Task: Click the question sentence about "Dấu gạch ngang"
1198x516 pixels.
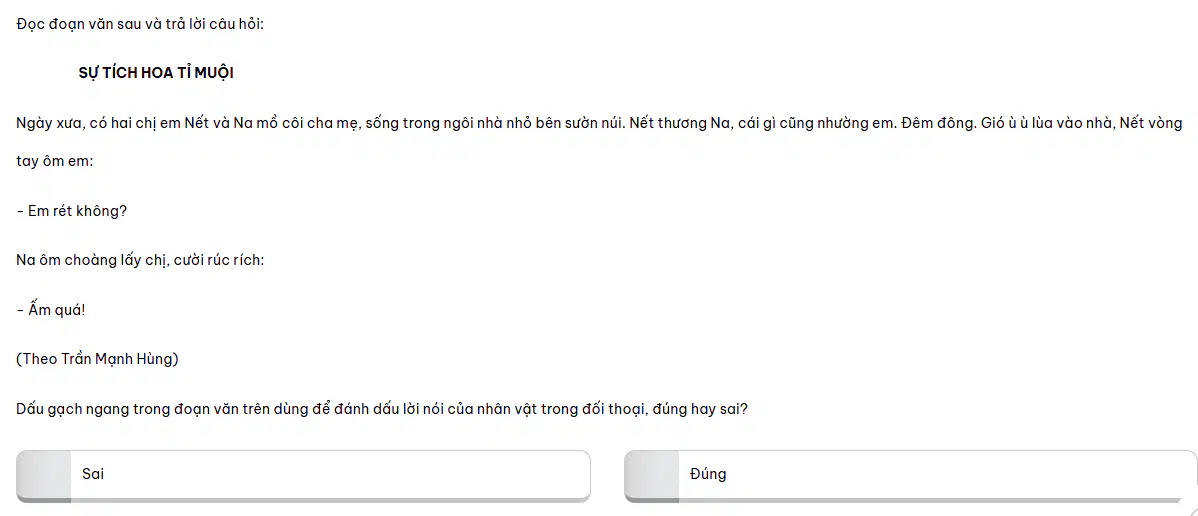Action: point(381,409)
